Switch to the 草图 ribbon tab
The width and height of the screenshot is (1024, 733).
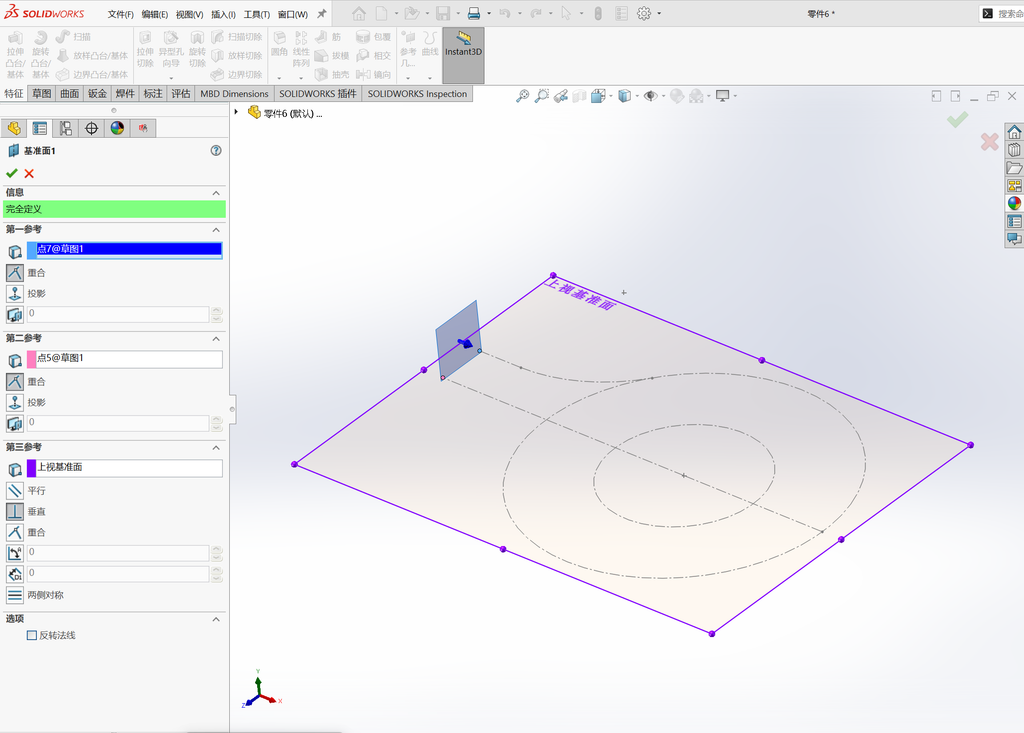coord(42,93)
